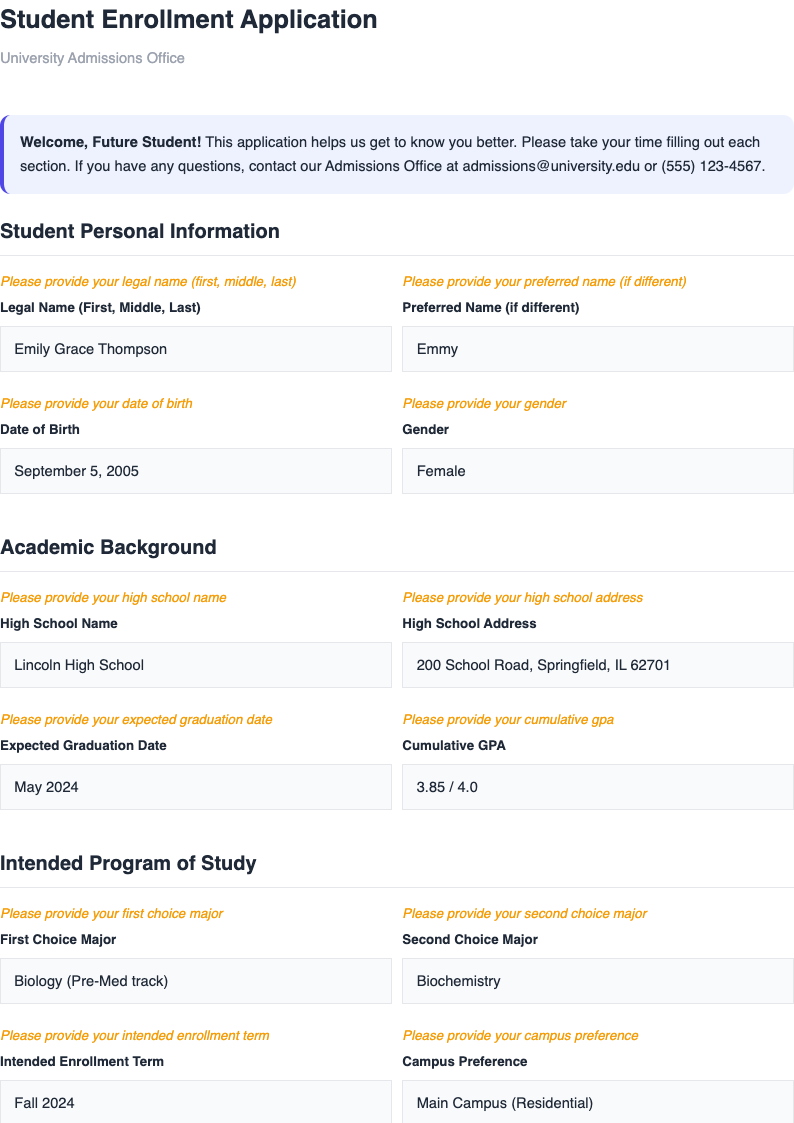794x1123 pixels.
Task: Click the Academic Background section heading
Action: click(x=108, y=547)
